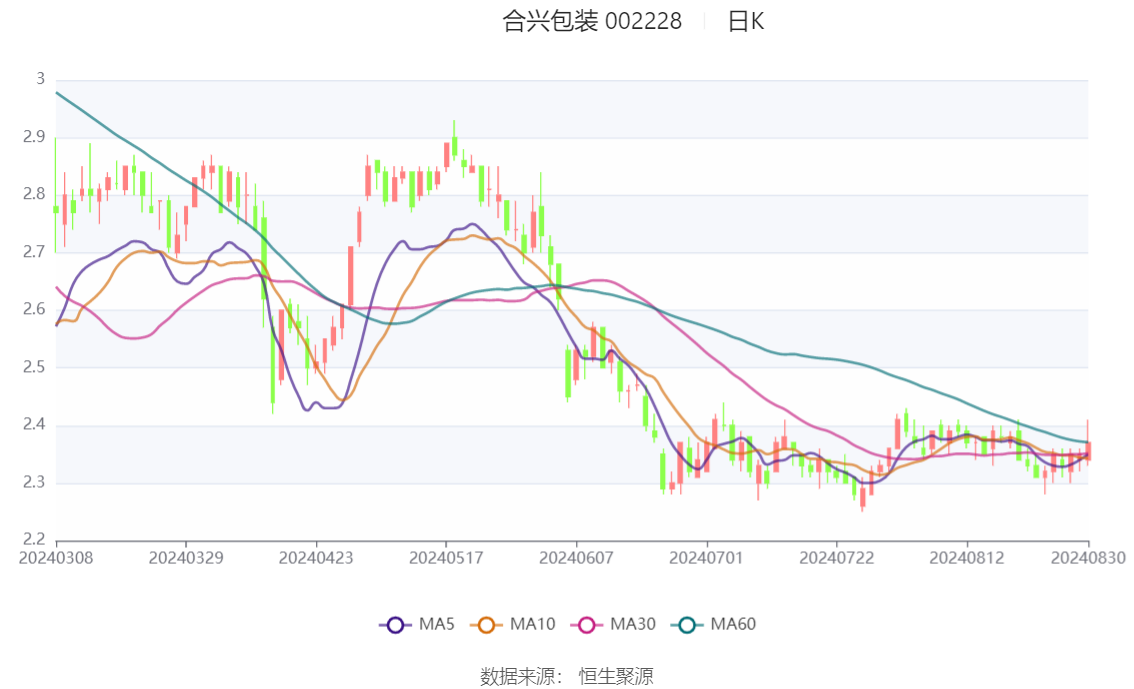Click the 日K label in title
The width and height of the screenshot is (1134, 689).
pos(745,21)
